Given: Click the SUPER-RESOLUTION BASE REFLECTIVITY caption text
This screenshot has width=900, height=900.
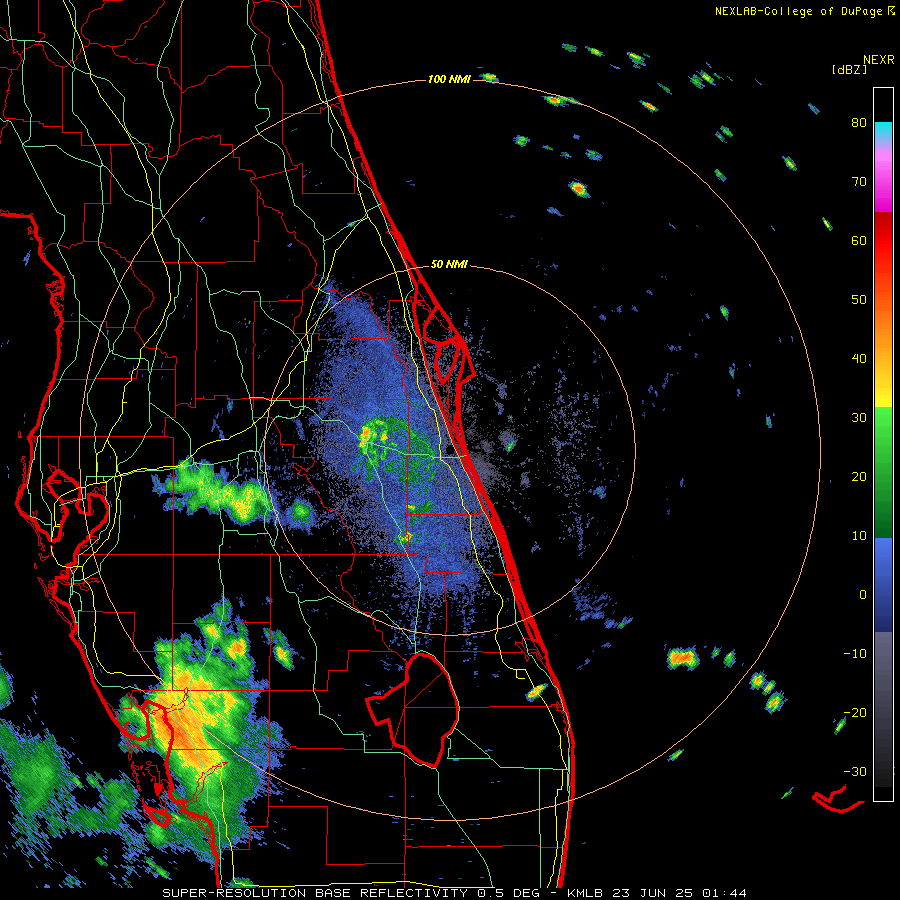Looking at the screenshot, I should (315, 893).
